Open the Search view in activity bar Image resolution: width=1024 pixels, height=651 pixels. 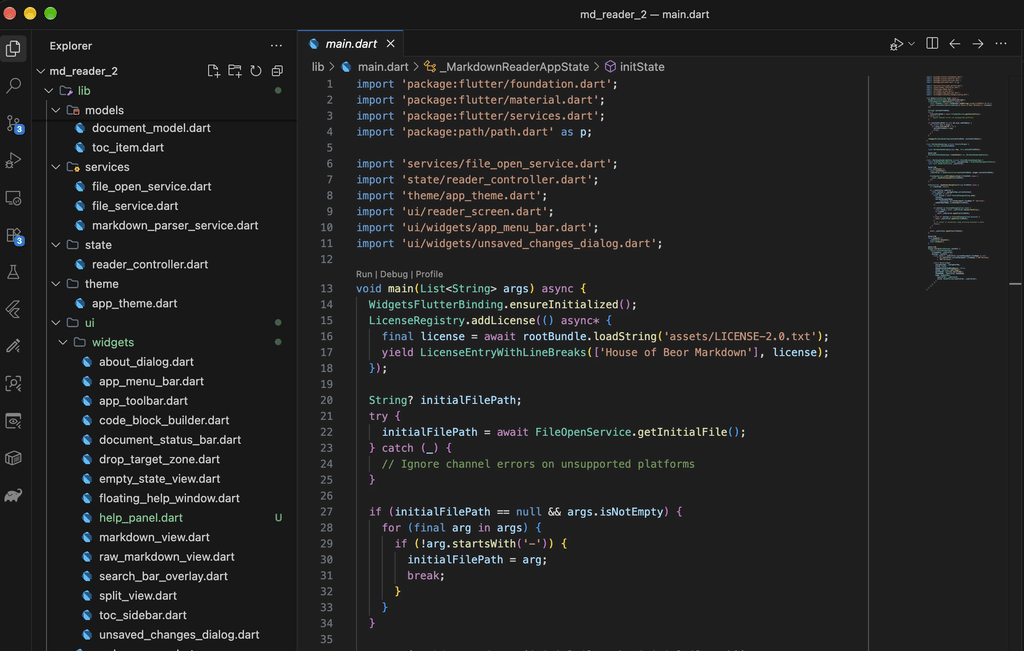point(13,86)
